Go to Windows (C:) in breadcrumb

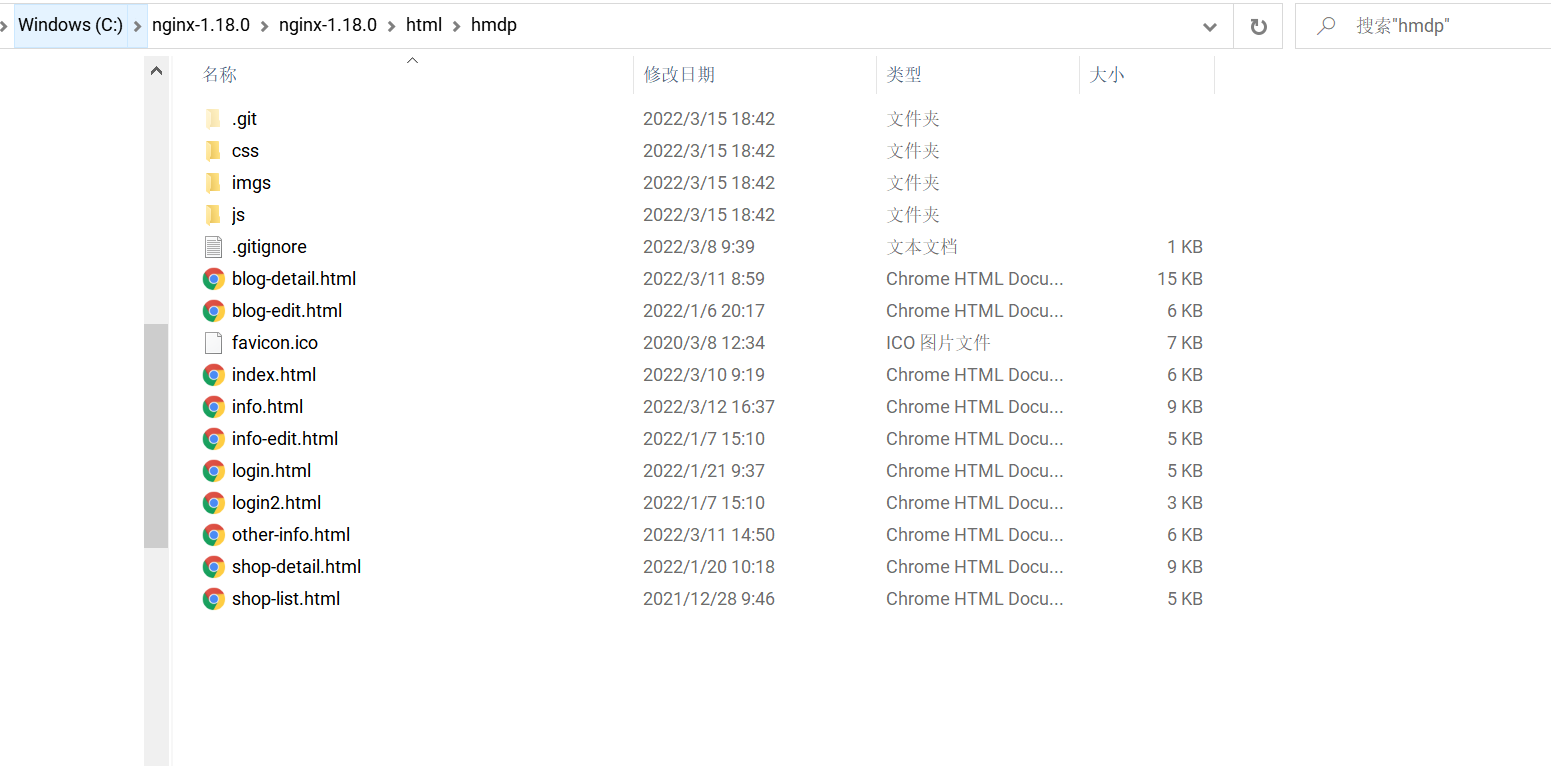71,26
